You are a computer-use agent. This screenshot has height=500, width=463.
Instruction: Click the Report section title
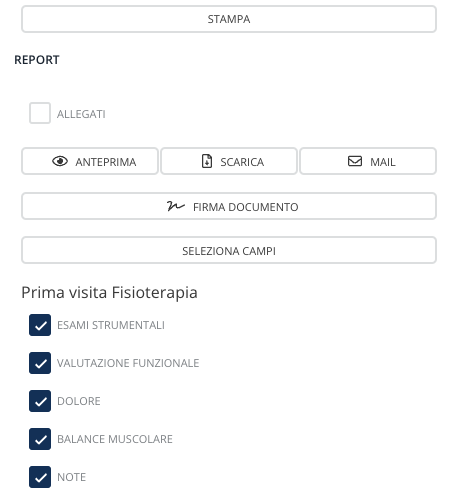coord(37,60)
